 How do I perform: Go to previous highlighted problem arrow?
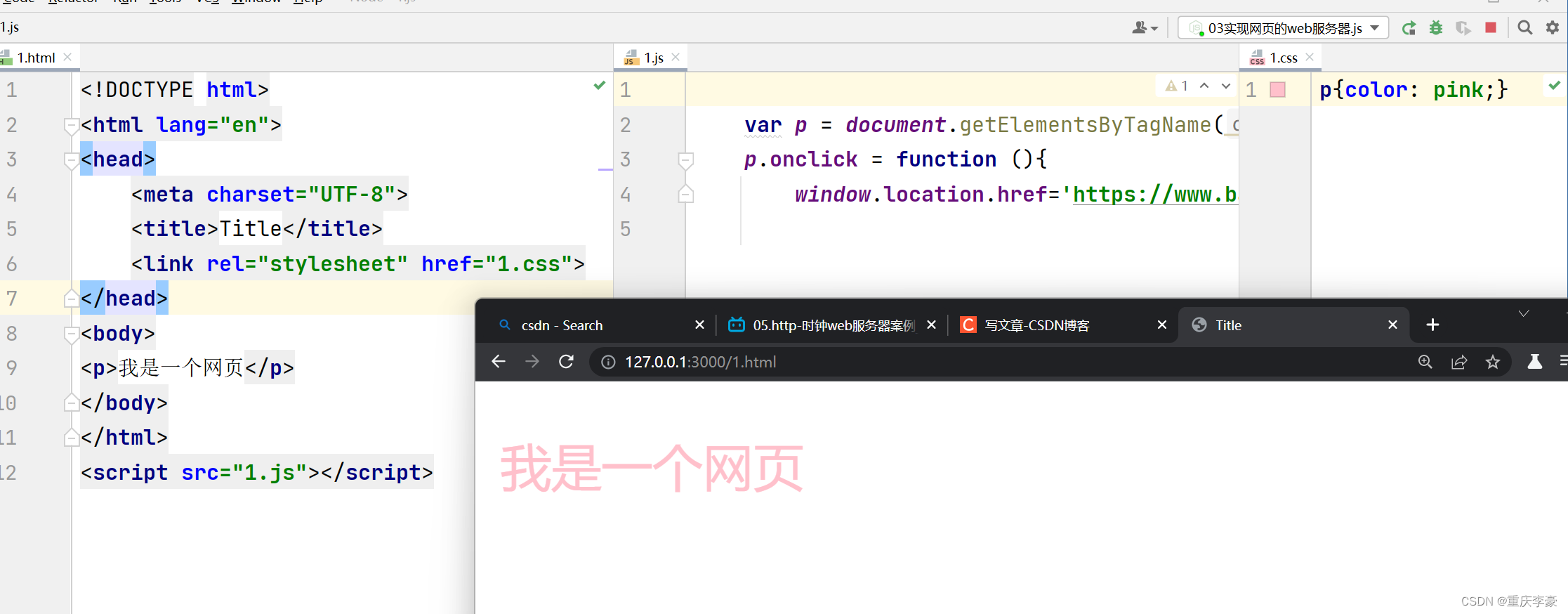(x=1204, y=86)
